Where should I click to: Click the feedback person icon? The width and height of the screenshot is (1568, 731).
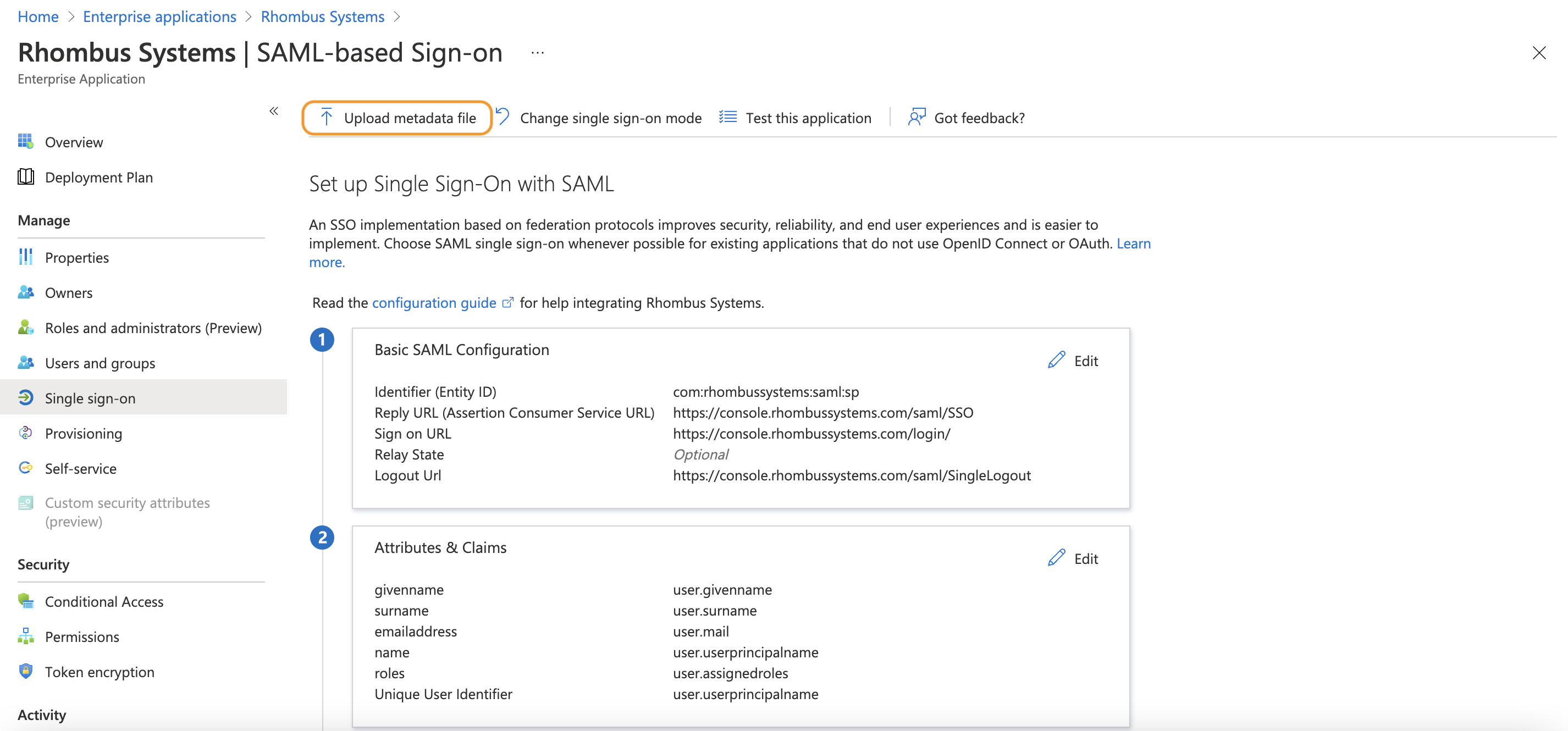[916, 117]
